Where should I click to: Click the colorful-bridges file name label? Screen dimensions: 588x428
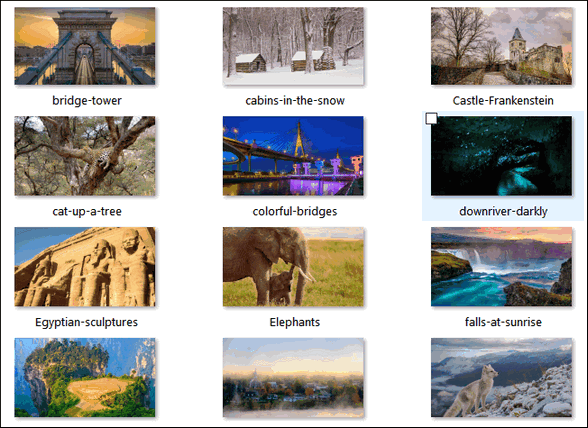coord(295,211)
